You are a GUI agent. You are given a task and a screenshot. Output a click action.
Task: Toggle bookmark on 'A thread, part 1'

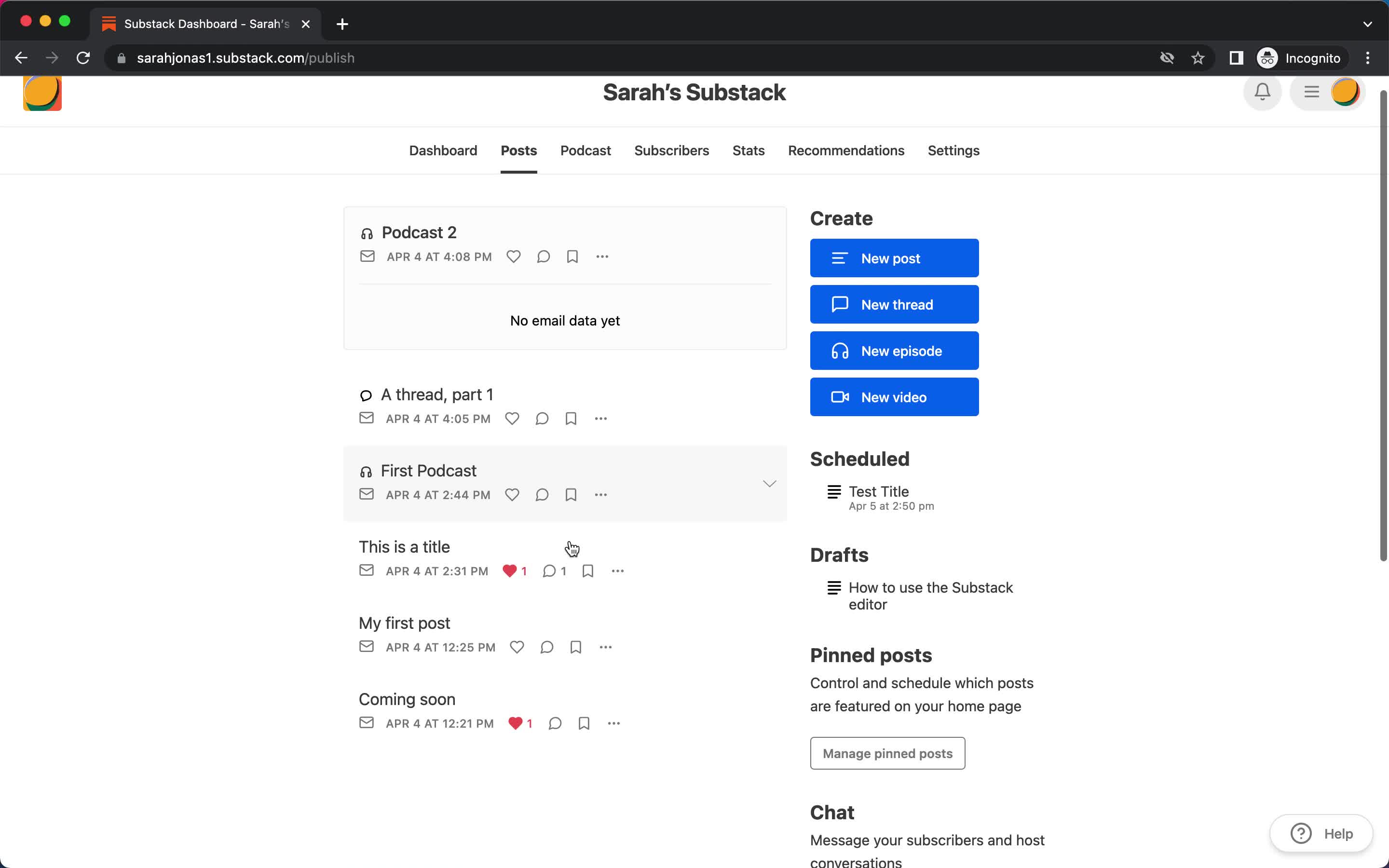tap(571, 418)
